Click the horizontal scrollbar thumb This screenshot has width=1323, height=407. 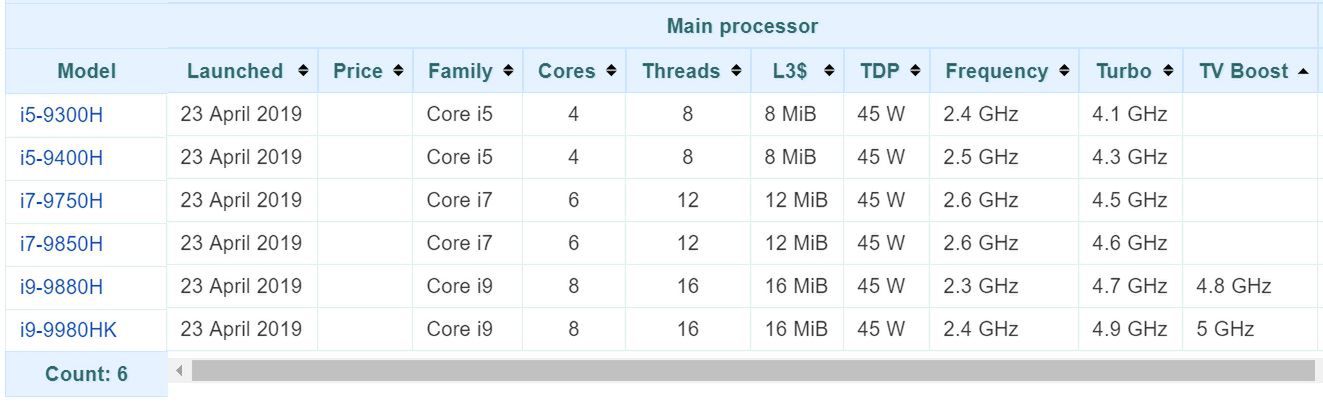click(753, 371)
